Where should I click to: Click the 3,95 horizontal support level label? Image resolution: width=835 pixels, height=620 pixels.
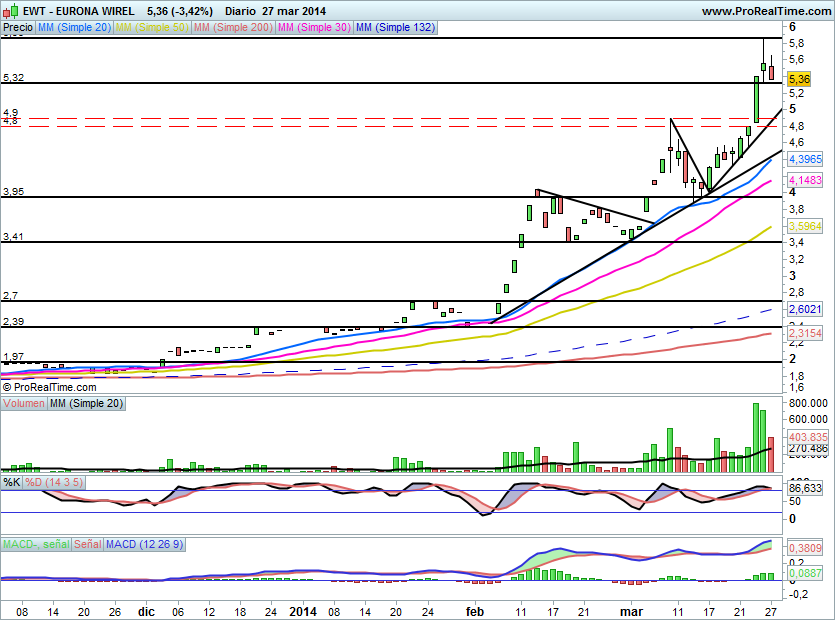click(x=14, y=191)
